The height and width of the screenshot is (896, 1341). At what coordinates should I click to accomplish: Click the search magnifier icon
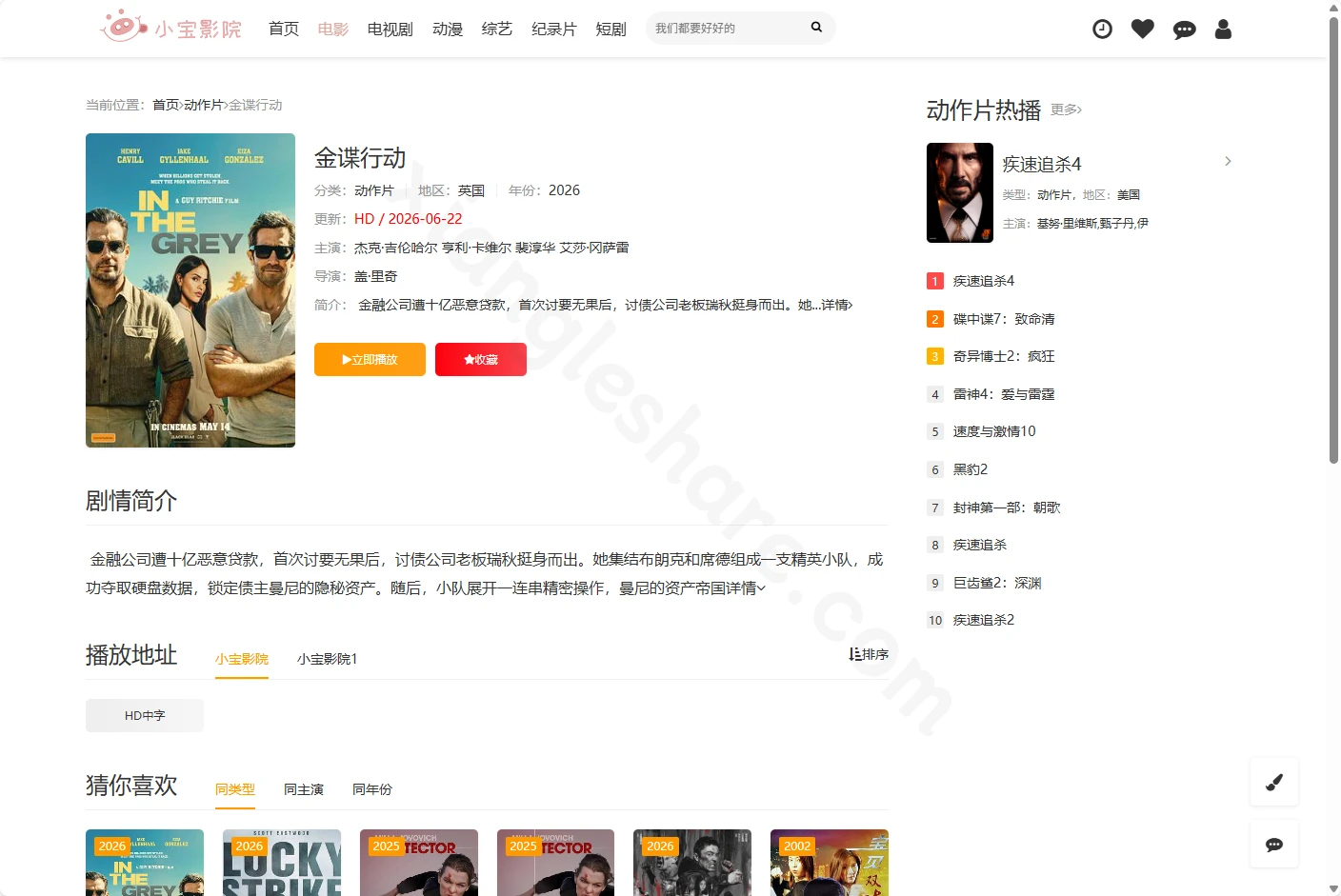(816, 28)
